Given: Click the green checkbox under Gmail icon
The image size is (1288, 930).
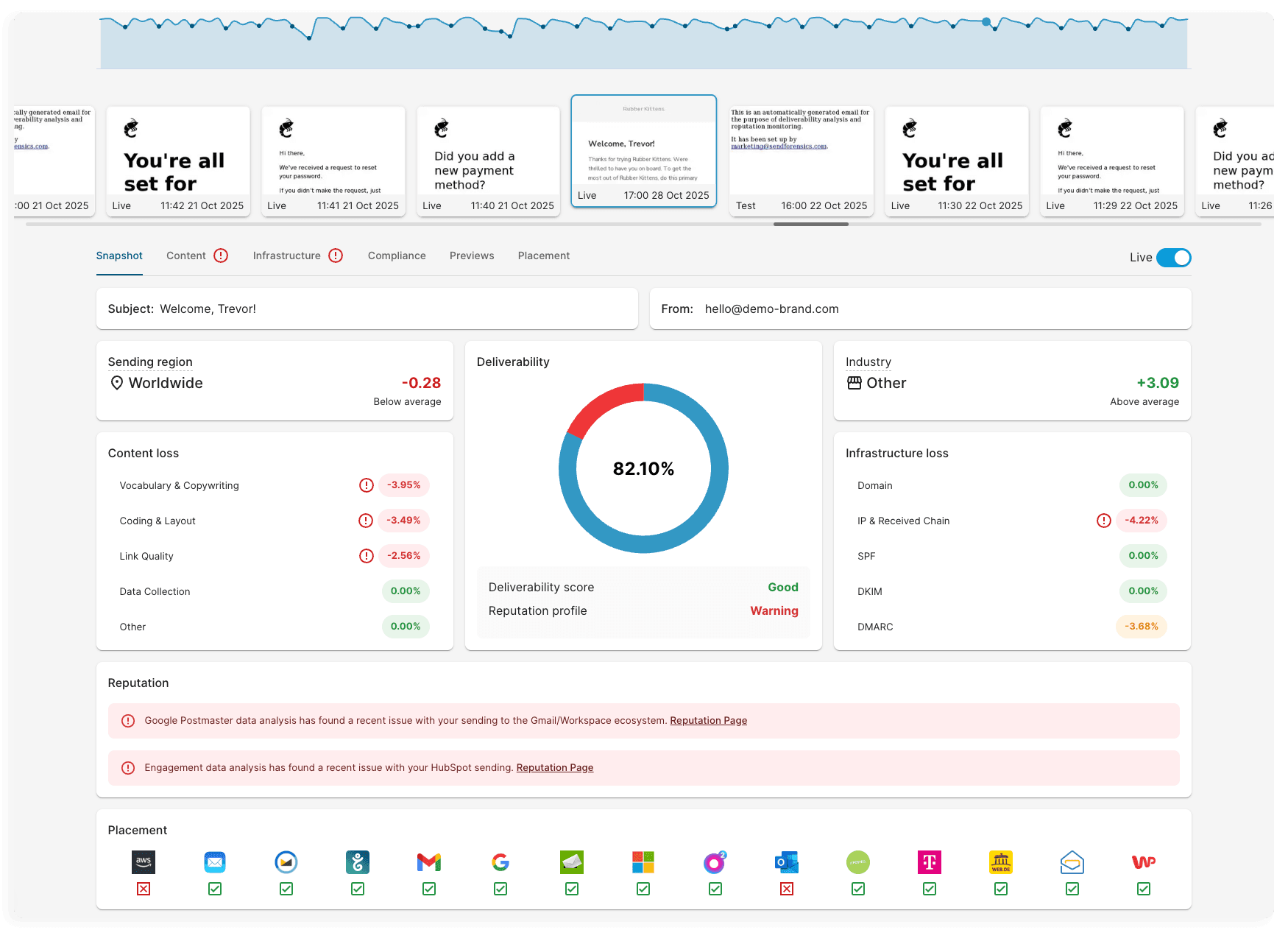Looking at the screenshot, I should (x=429, y=889).
